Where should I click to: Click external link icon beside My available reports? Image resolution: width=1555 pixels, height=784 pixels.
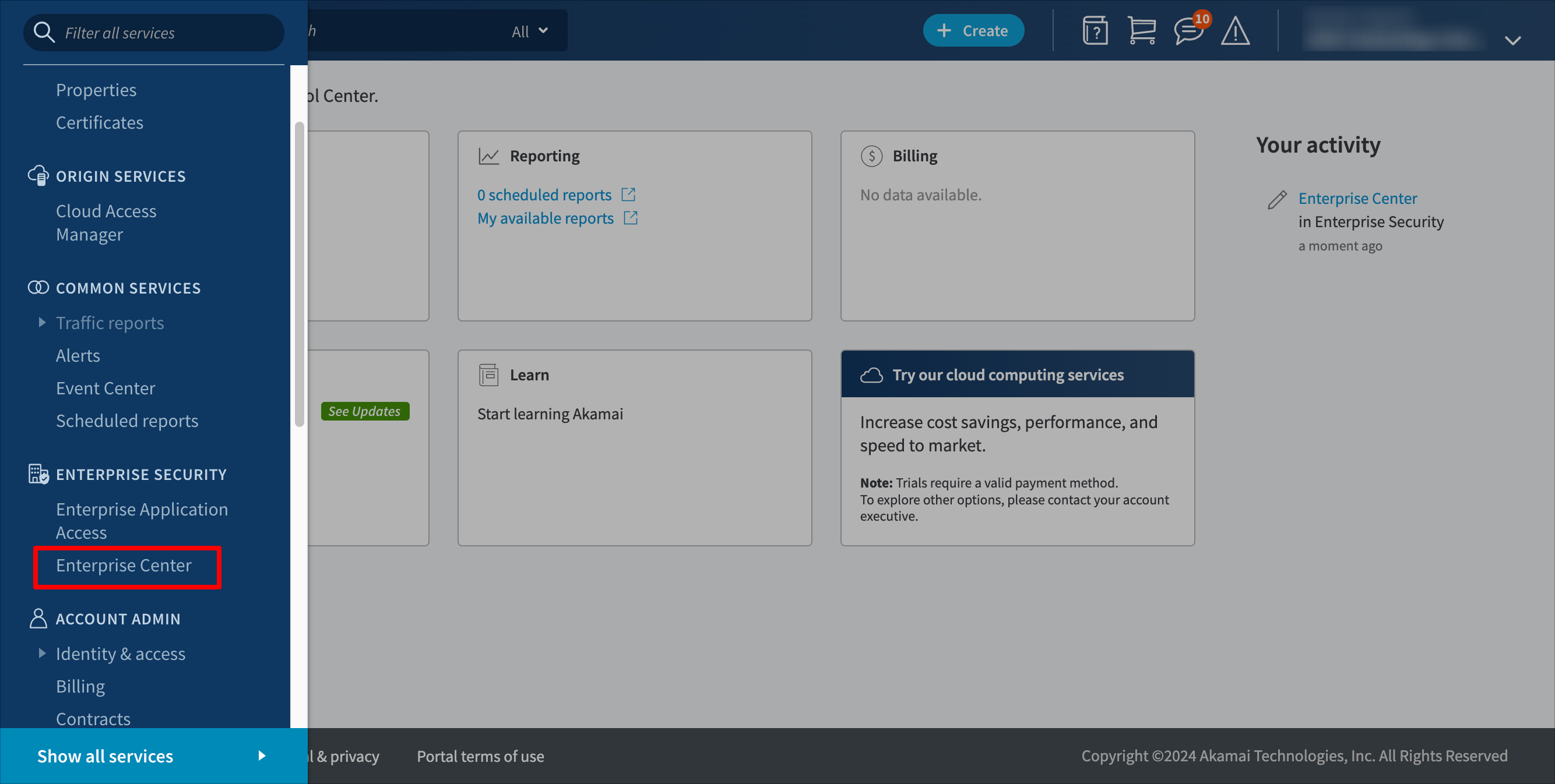pos(631,218)
